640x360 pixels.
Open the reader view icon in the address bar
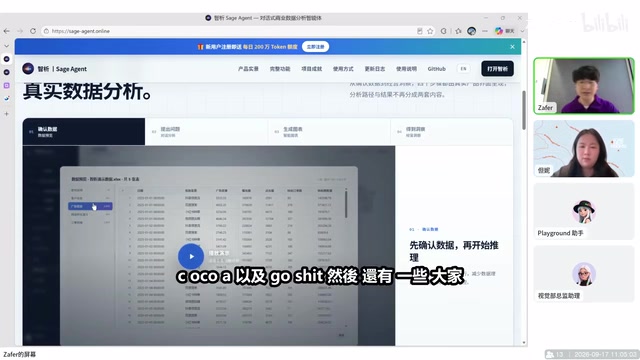click(x=420, y=31)
